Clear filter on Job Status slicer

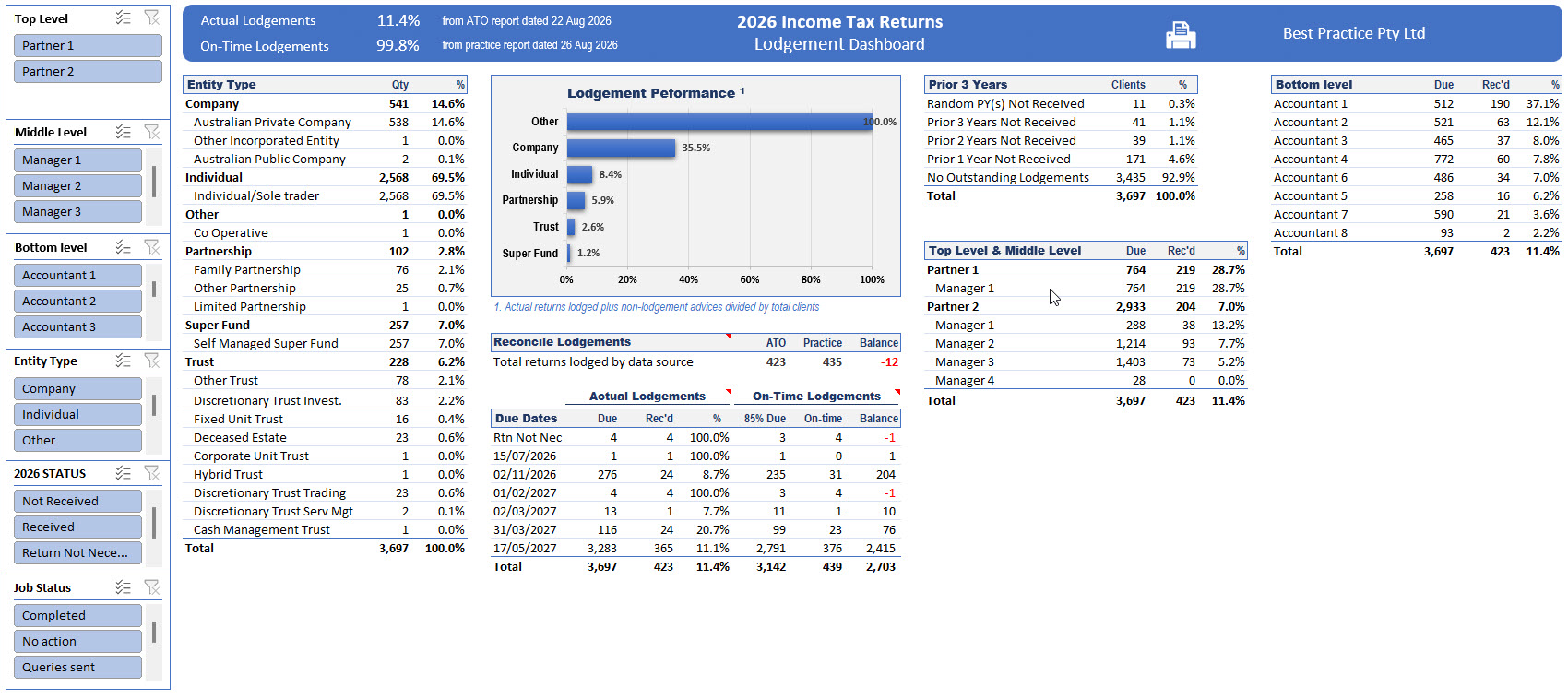(152, 587)
